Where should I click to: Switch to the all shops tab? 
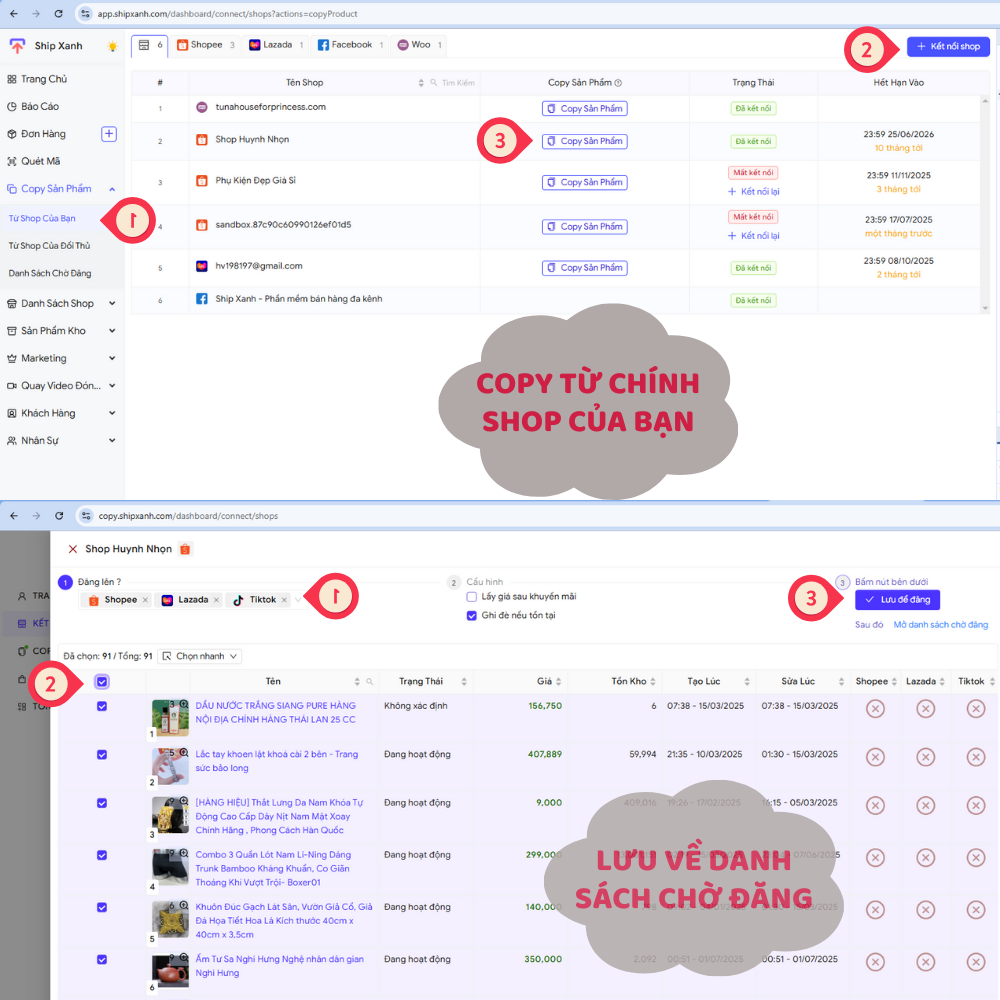(150, 45)
